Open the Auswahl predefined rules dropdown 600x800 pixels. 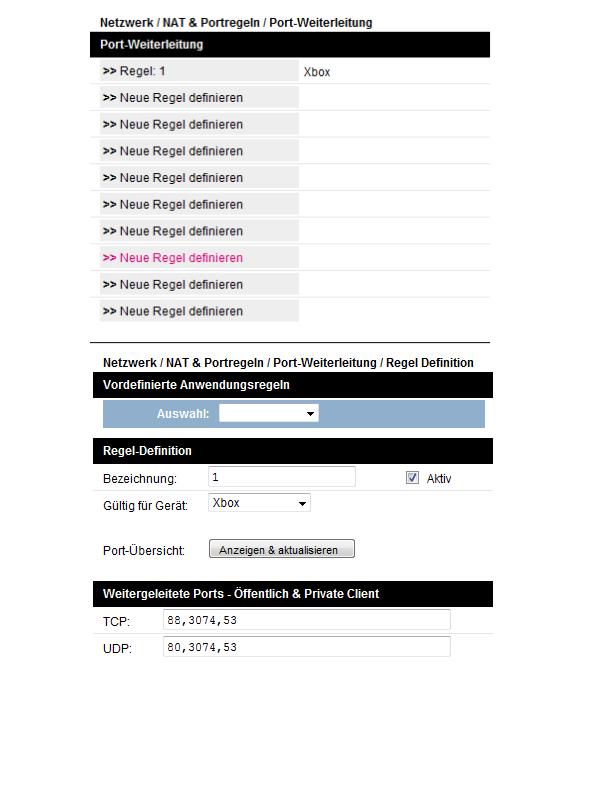(268, 413)
